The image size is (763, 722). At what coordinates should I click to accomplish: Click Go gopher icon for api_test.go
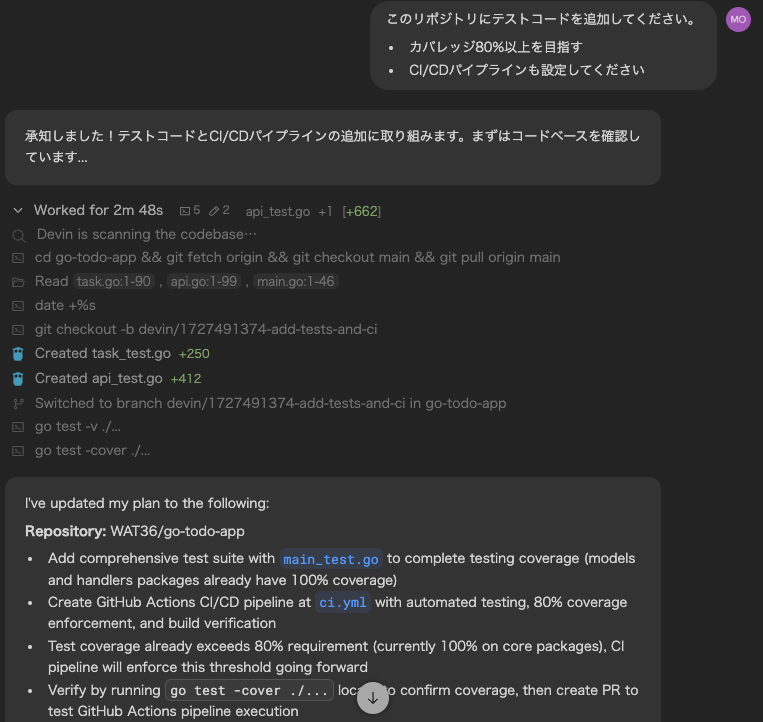[18, 379]
